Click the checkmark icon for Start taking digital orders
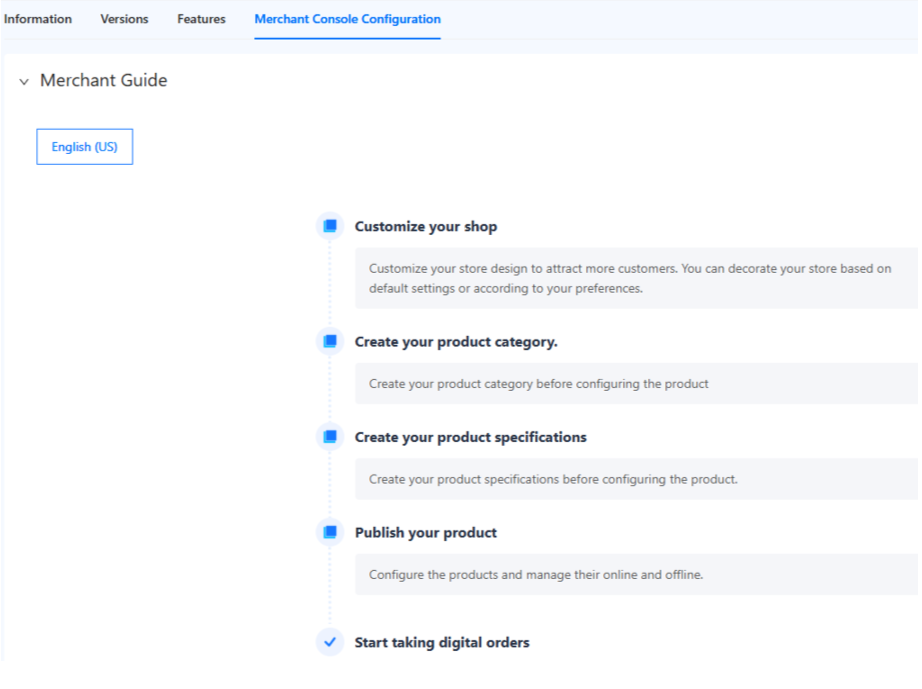The height and width of the screenshot is (689, 922). [x=330, y=642]
